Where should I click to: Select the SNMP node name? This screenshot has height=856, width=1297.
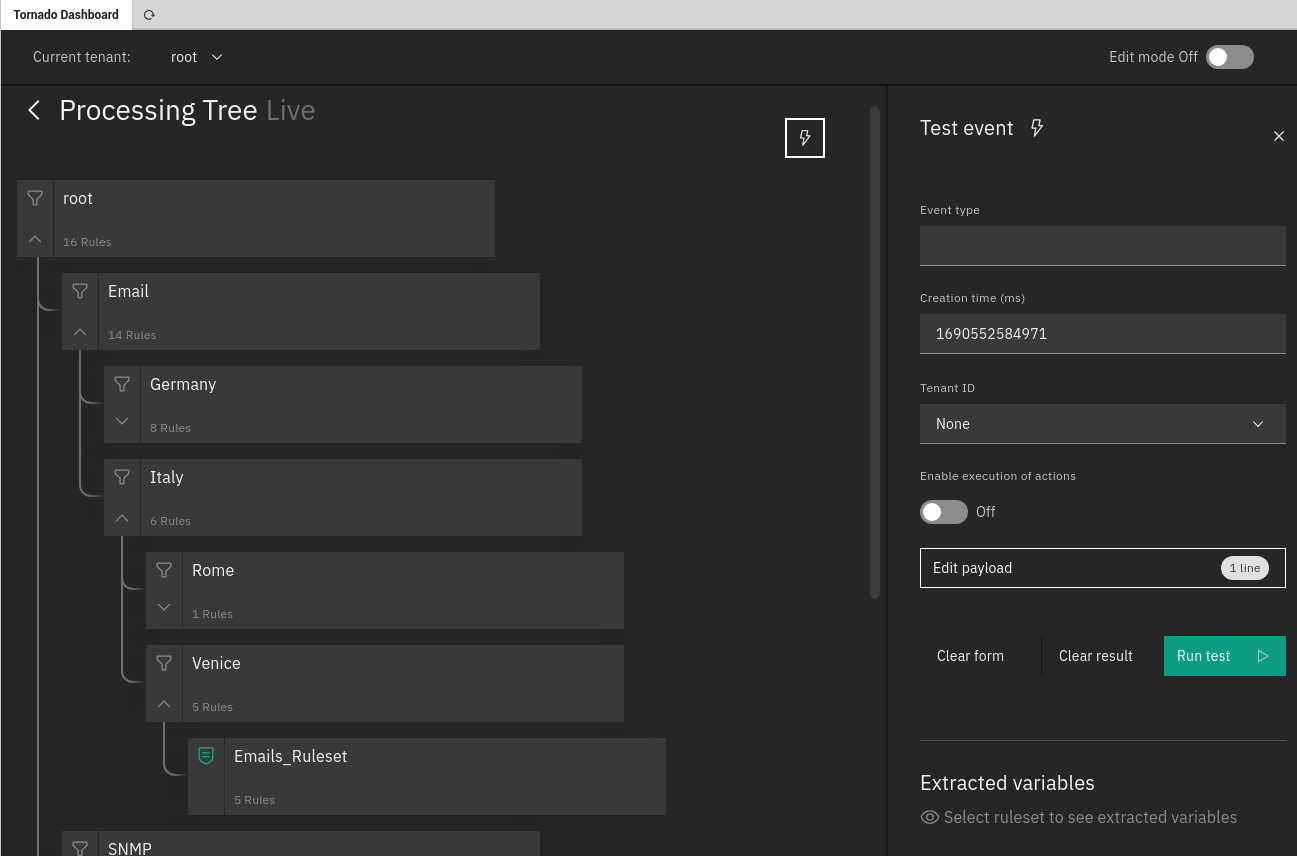(x=130, y=848)
